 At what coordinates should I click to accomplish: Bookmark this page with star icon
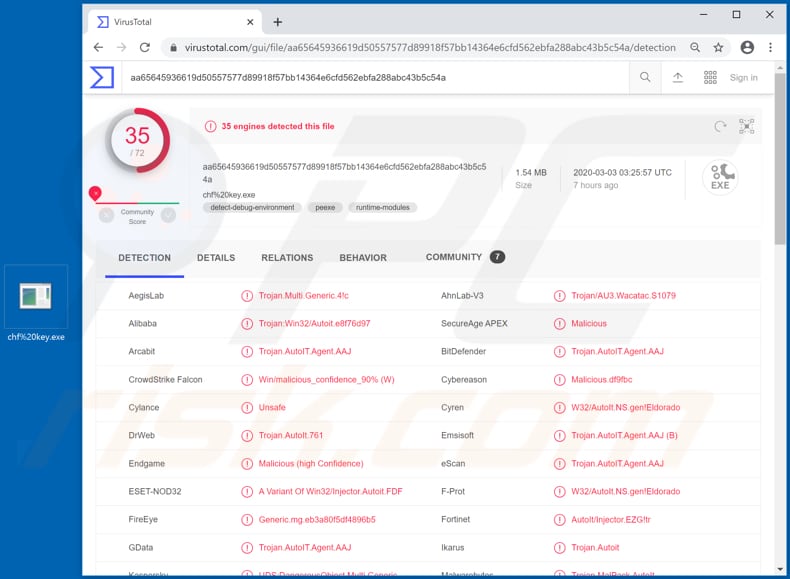pyautogui.click(x=718, y=47)
